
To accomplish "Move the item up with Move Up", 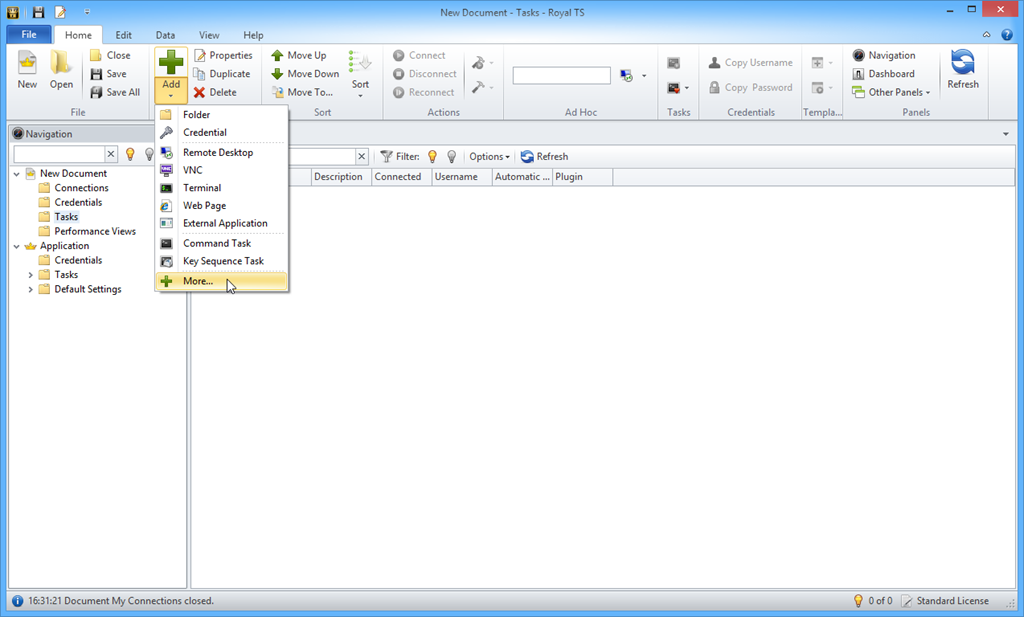I will click(x=298, y=55).
